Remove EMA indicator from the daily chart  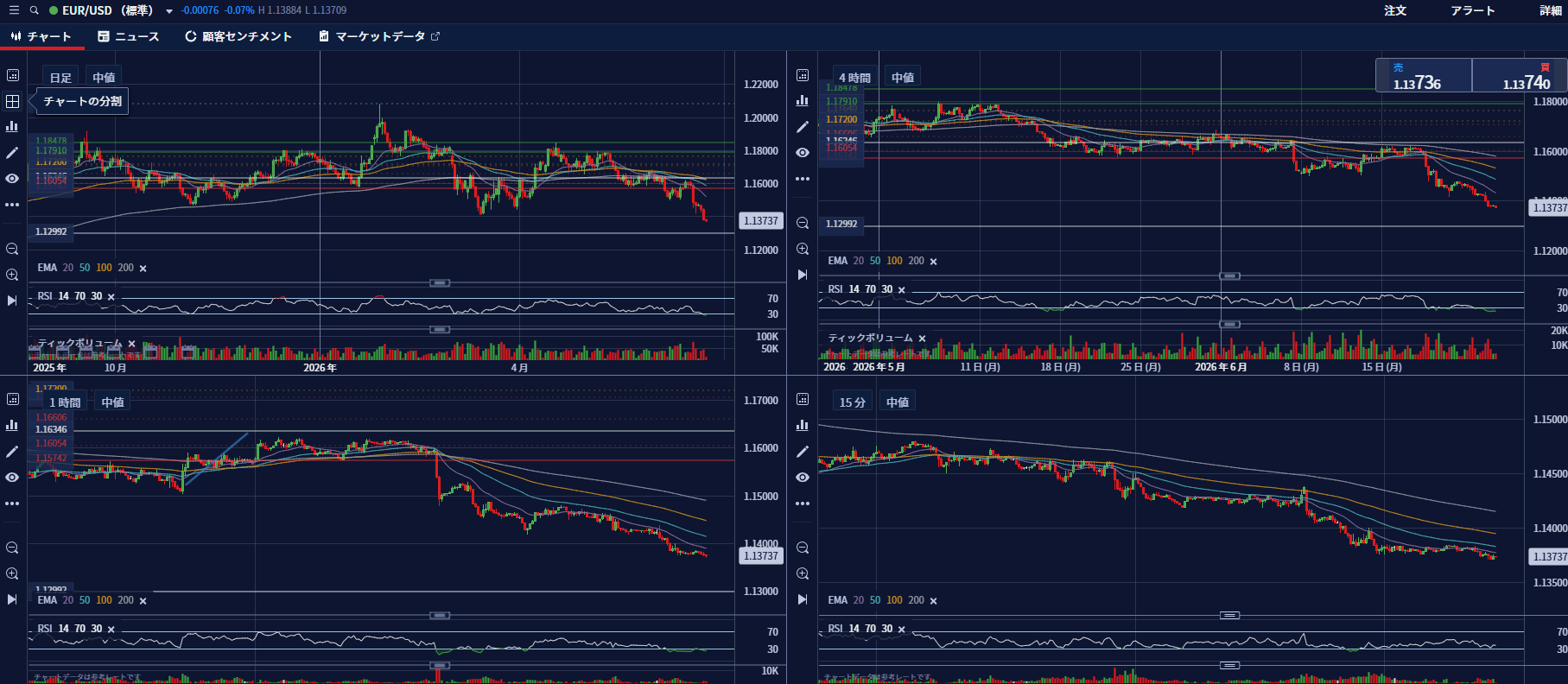(x=143, y=269)
